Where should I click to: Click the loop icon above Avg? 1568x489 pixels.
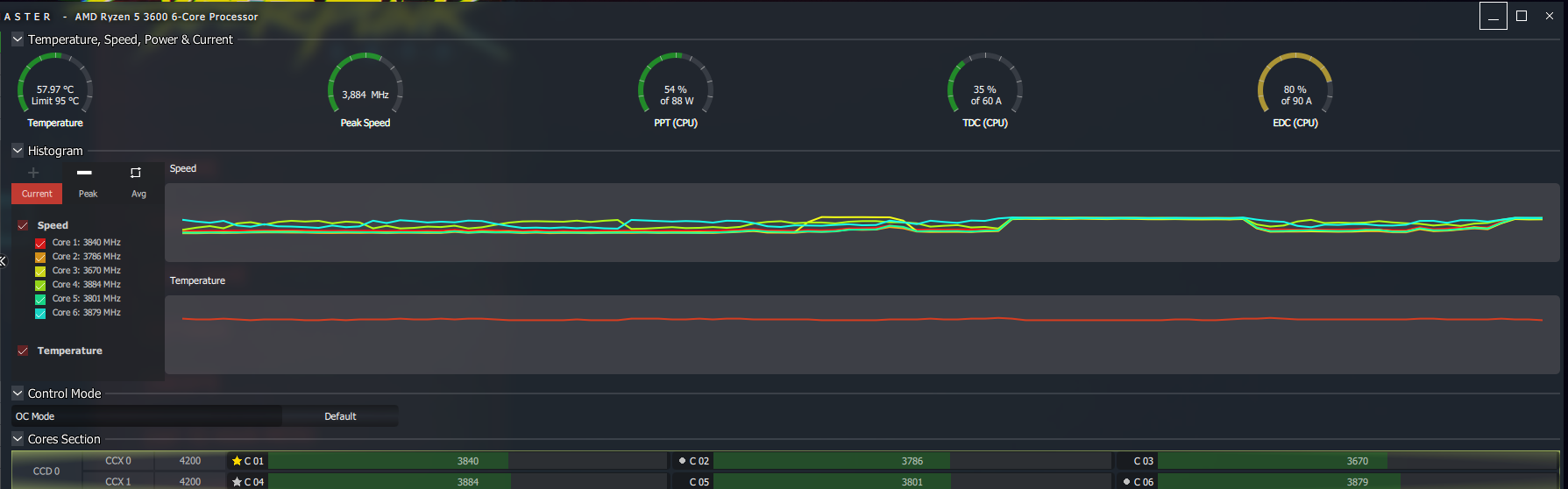click(x=136, y=173)
